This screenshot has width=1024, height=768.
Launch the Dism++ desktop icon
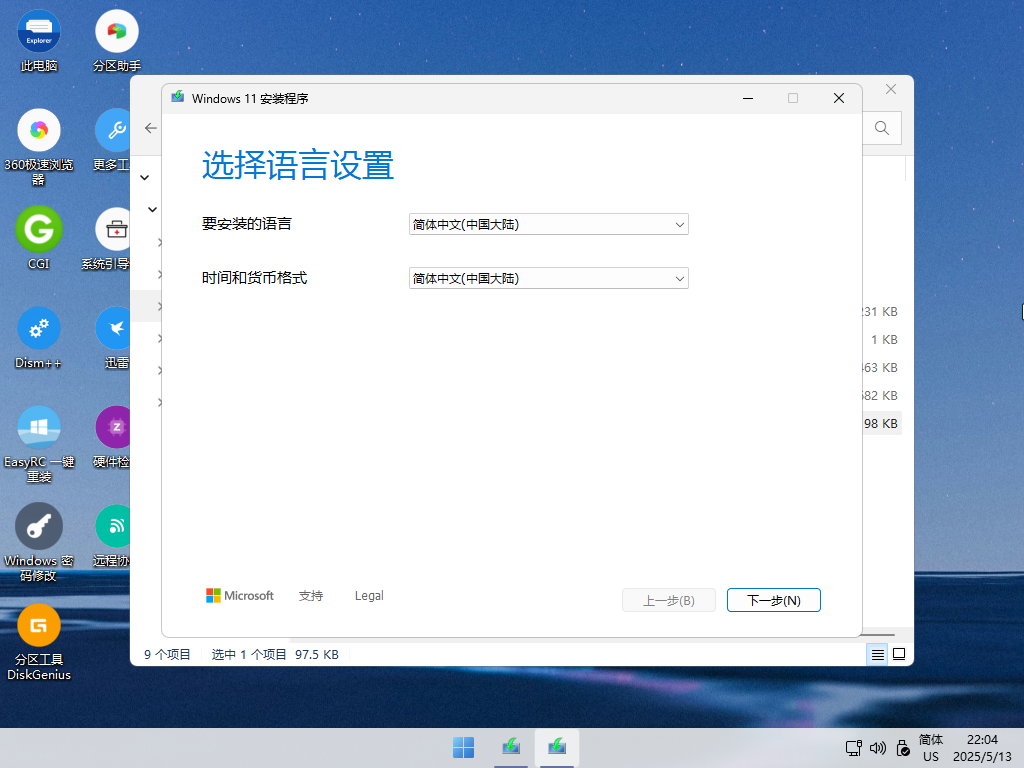click(39, 338)
